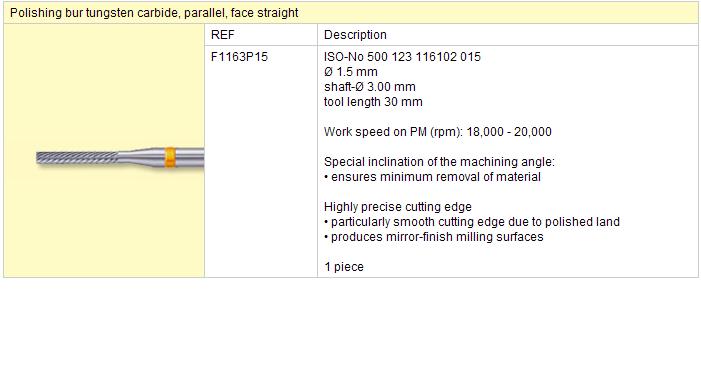Viewport: 701px width, 391px height.
Task: Click the shaft-Ø 3.00 mm line
Action: point(369,87)
